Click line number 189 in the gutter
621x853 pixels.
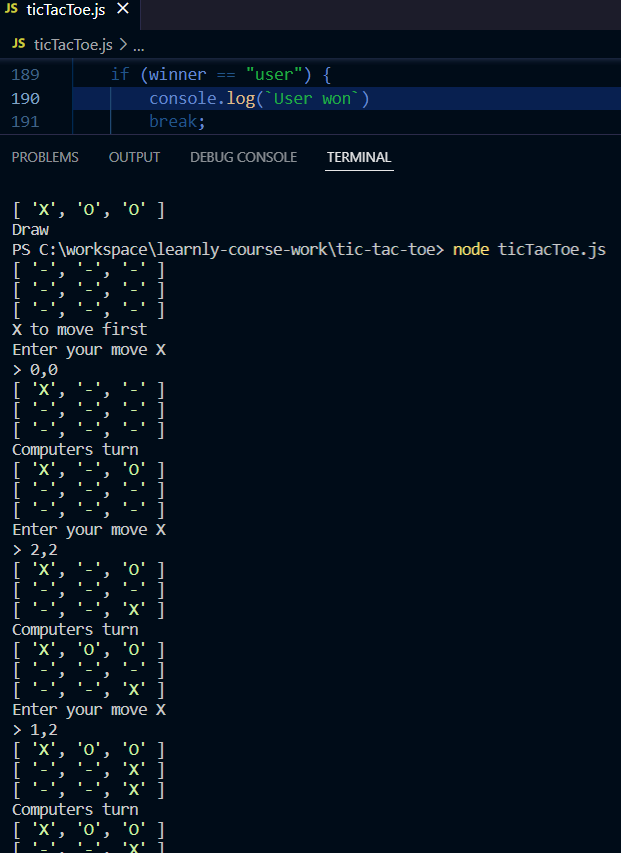click(x=26, y=75)
